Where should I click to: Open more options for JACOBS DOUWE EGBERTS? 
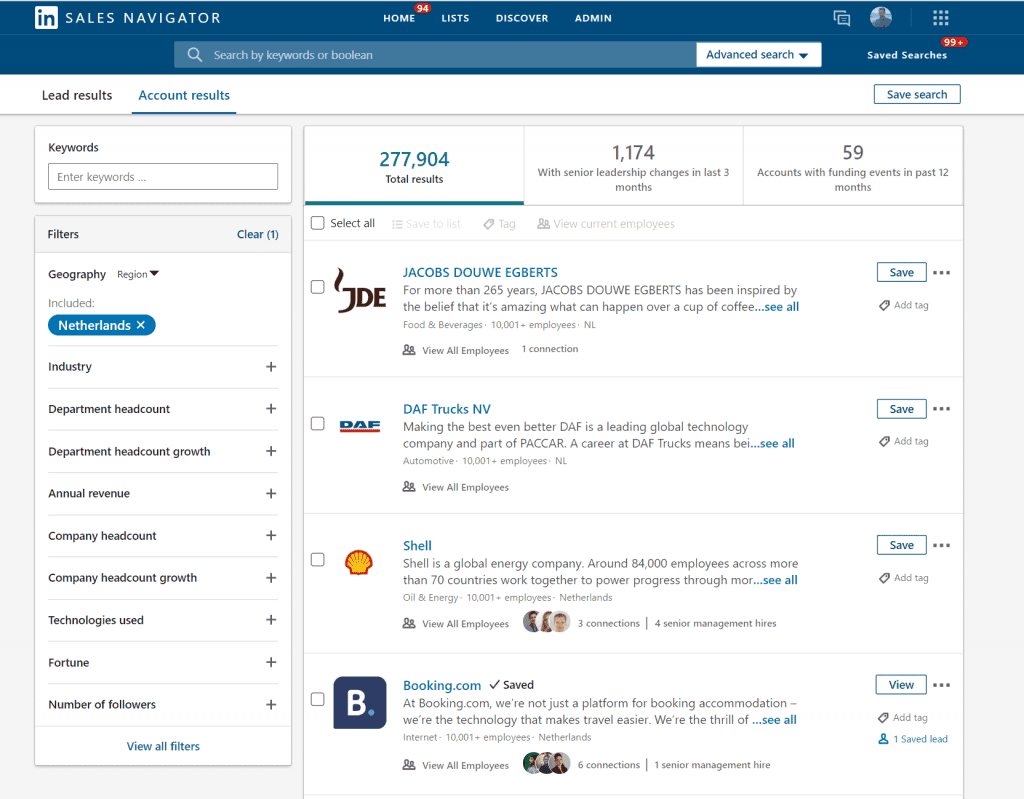tap(941, 273)
